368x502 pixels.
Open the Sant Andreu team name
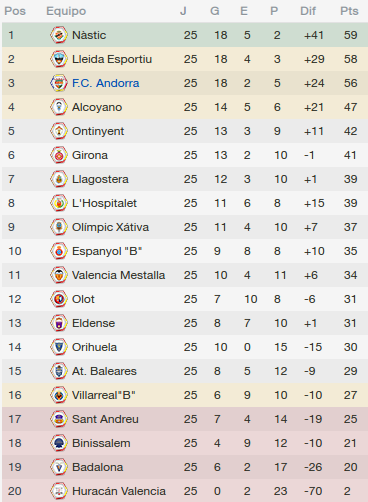tap(105, 419)
